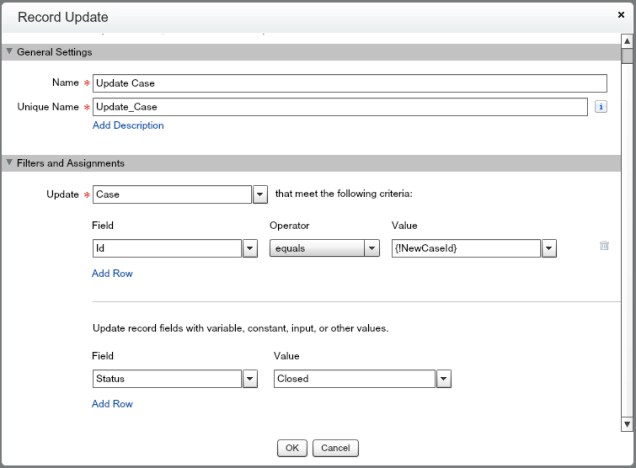Click the Unique Name info icon
This screenshot has height=468, width=636.
pyautogui.click(x=602, y=106)
